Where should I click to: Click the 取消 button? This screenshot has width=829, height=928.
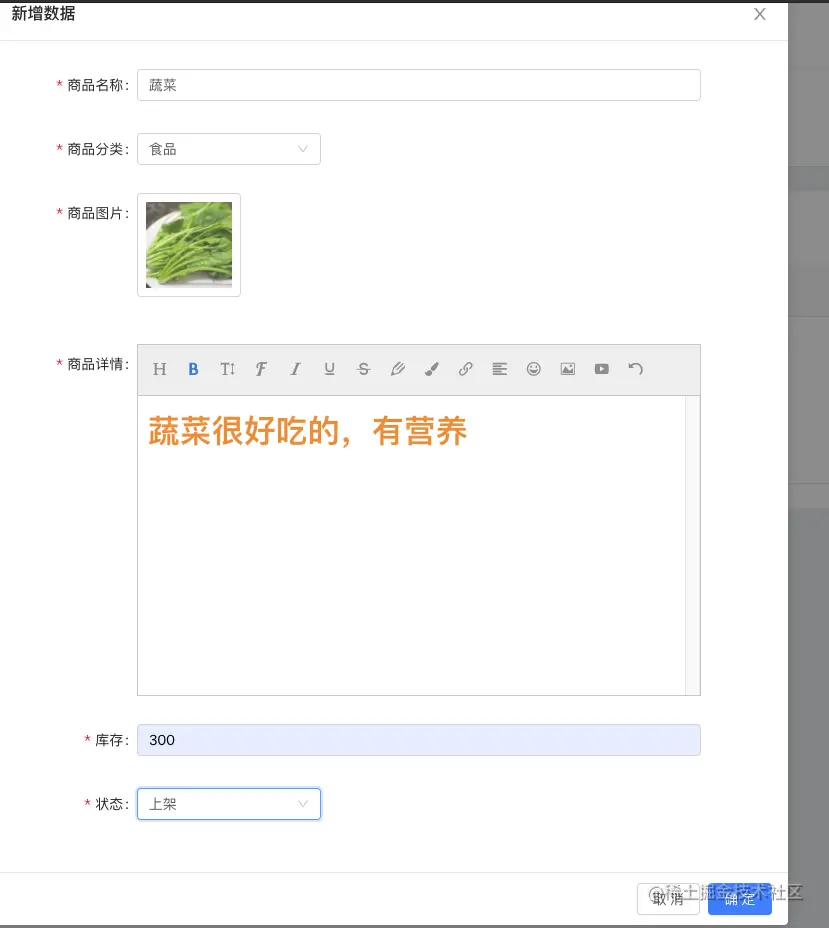(x=668, y=899)
